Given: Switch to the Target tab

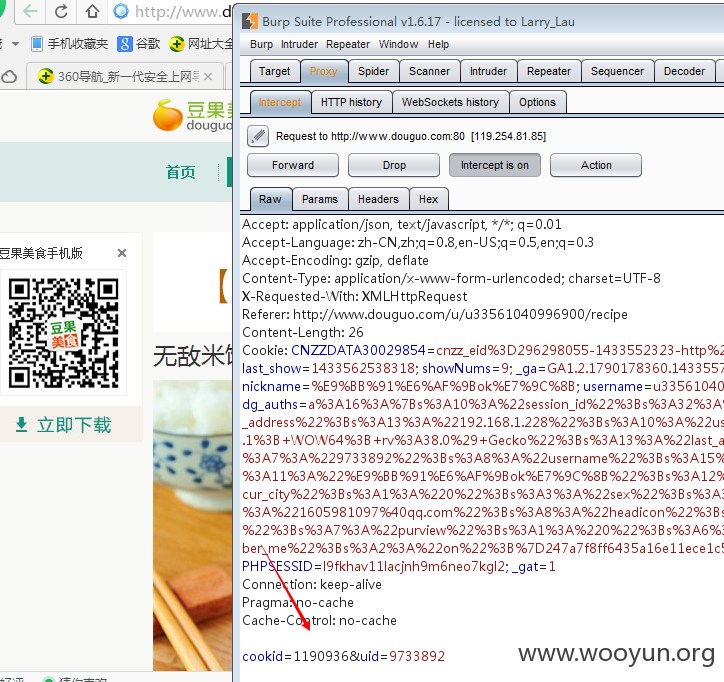Looking at the screenshot, I should point(274,71).
